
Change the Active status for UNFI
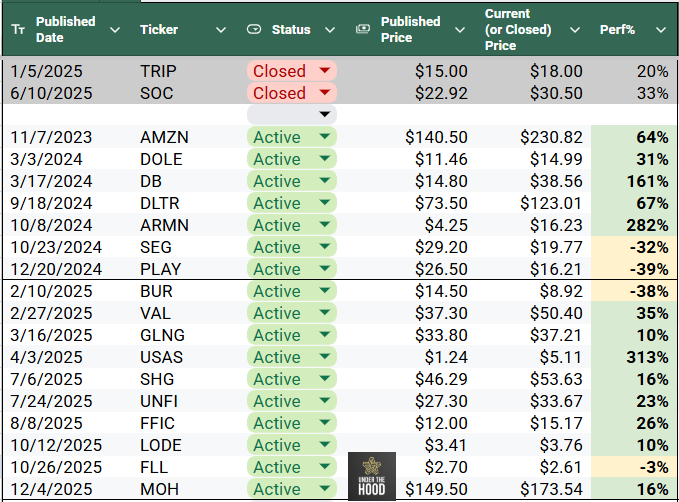292,401
